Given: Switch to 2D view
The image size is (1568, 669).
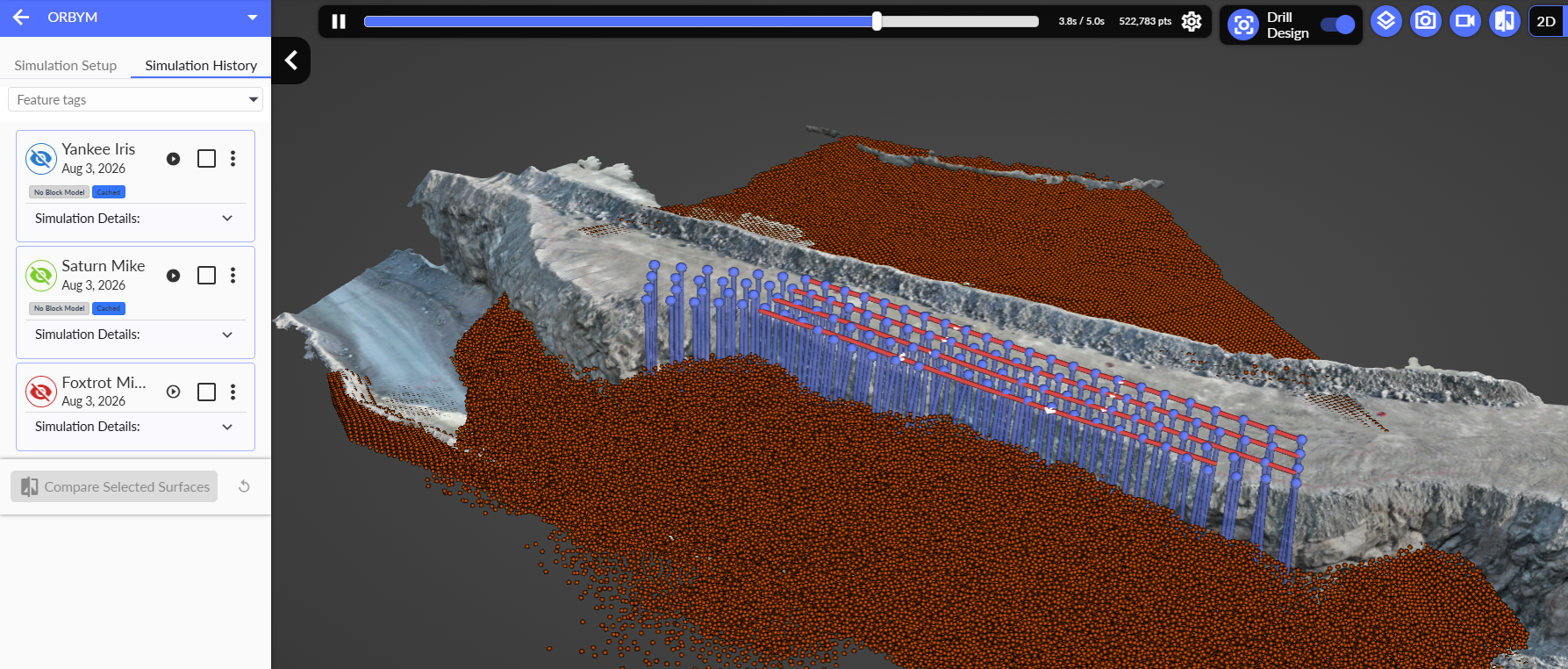Looking at the screenshot, I should tap(1546, 21).
